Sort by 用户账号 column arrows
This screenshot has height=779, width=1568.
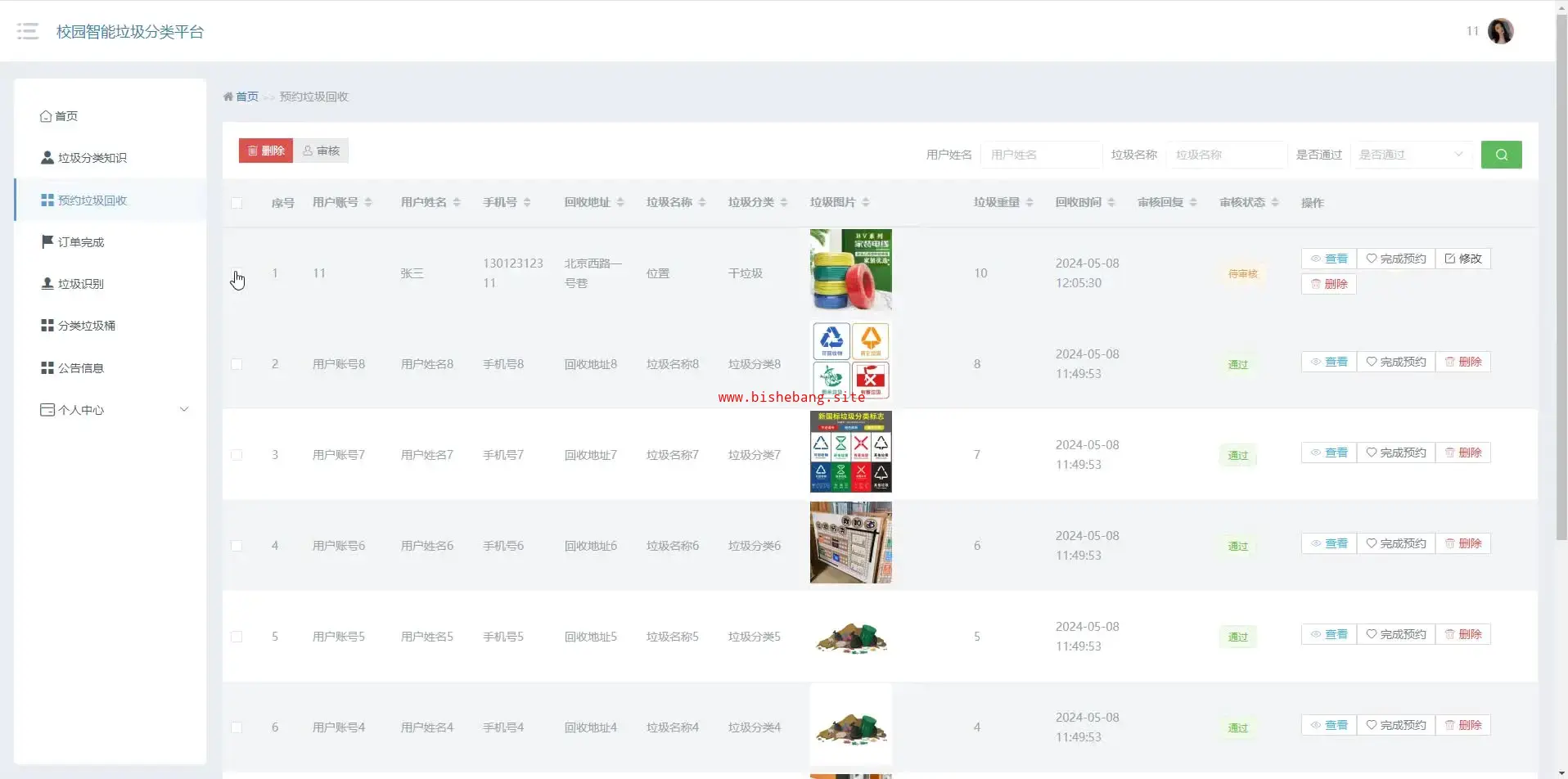point(368,202)
